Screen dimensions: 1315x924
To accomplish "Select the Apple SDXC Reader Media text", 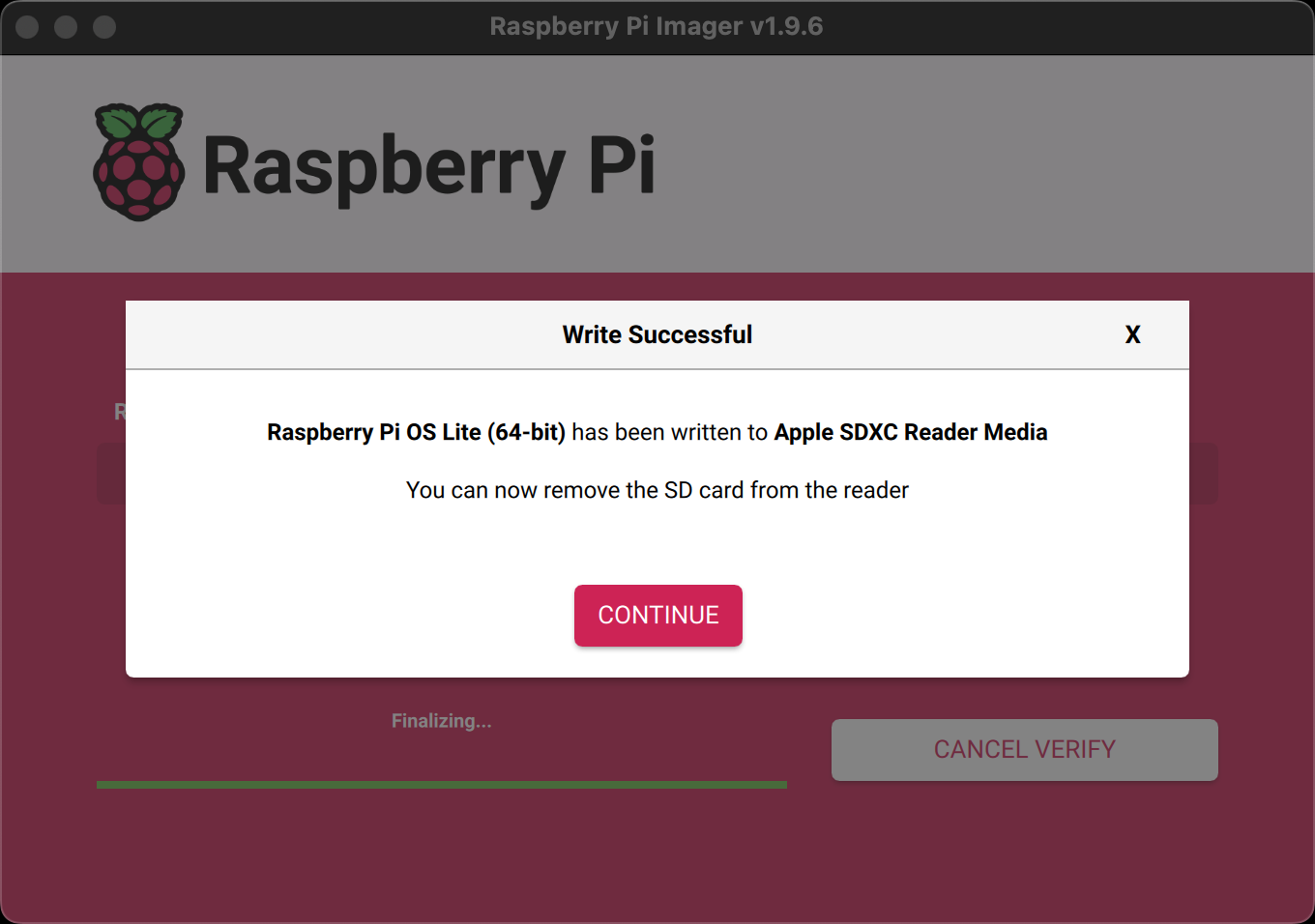I will point(910,432).
